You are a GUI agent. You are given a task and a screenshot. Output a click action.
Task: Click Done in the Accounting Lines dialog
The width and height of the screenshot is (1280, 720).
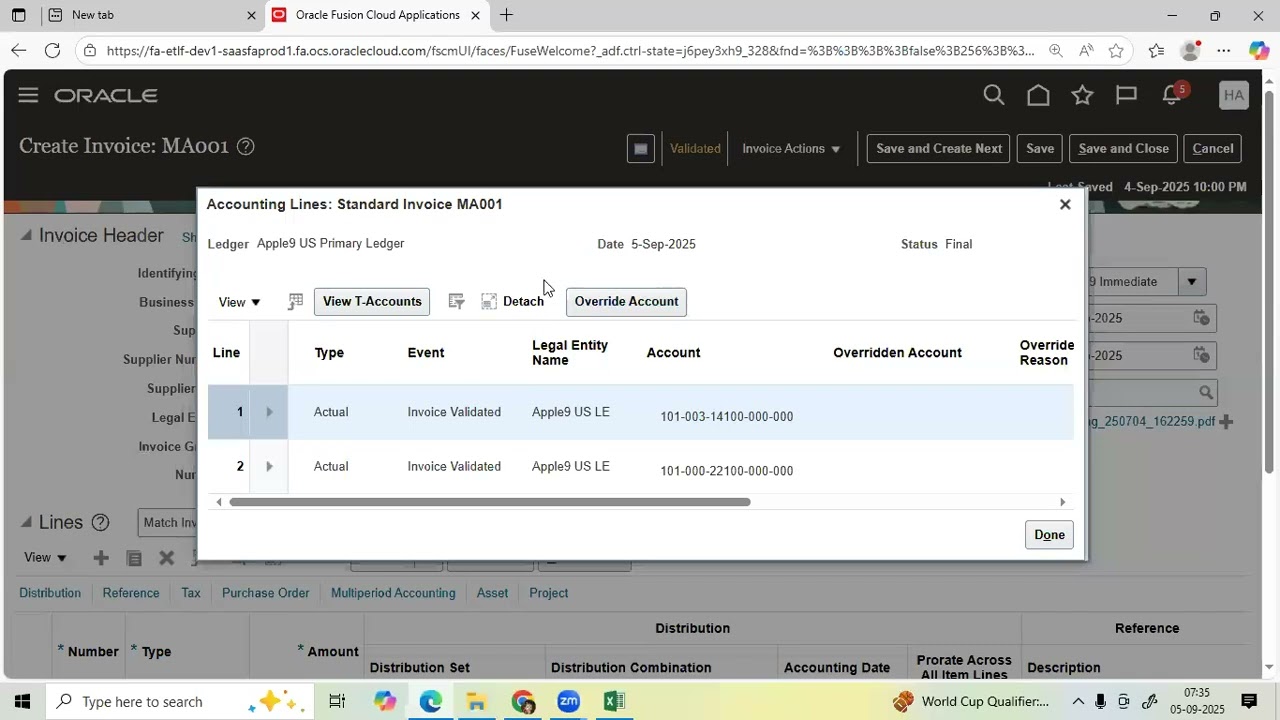[x=1049, y=535]
